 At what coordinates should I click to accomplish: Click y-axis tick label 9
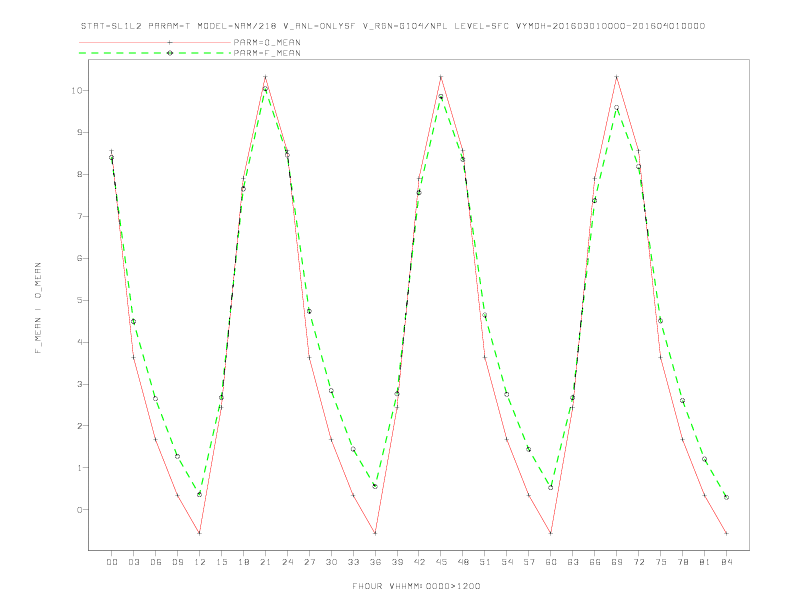[80, 132]
